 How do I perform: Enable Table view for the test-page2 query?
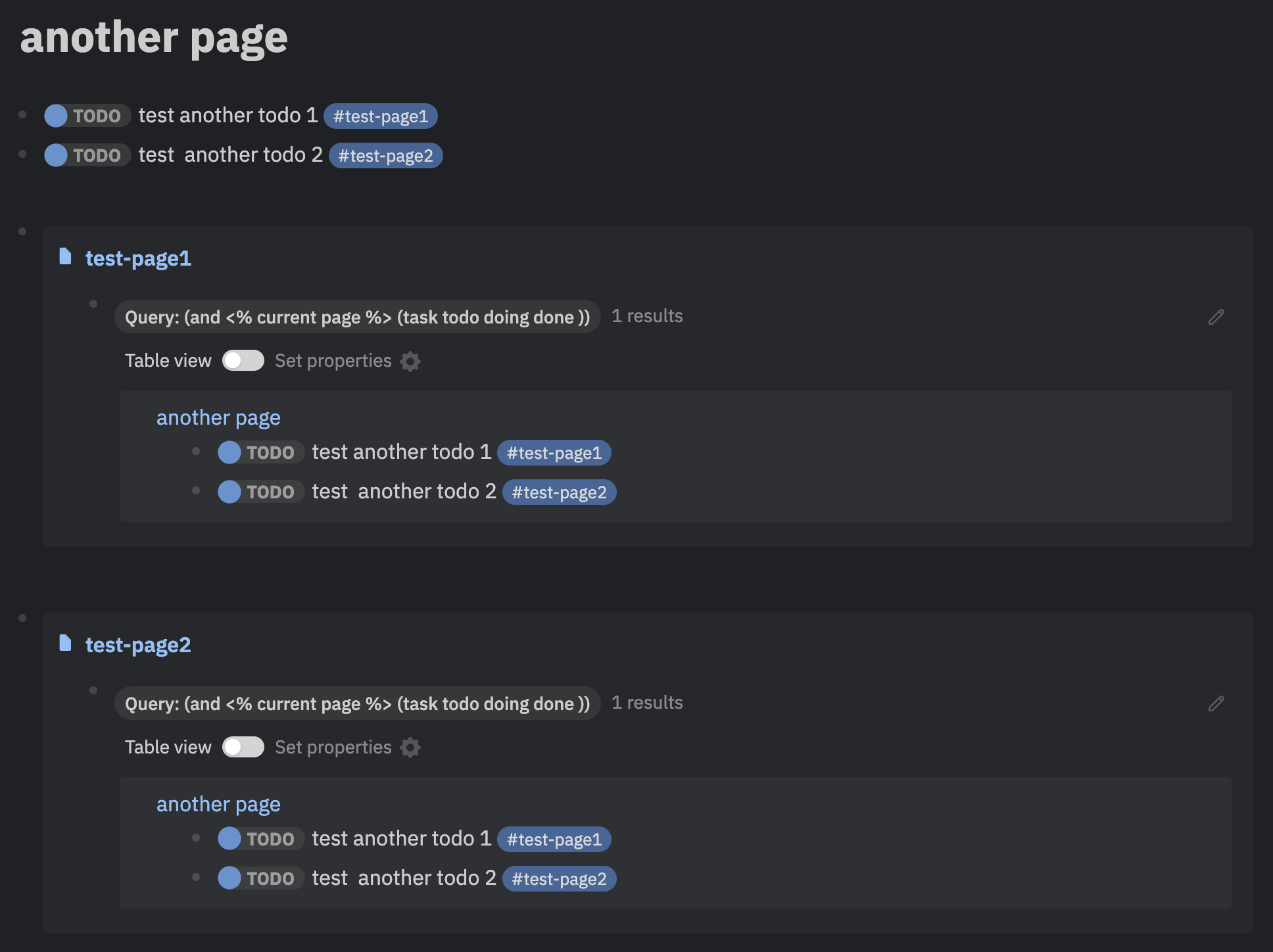pos(243,747)
